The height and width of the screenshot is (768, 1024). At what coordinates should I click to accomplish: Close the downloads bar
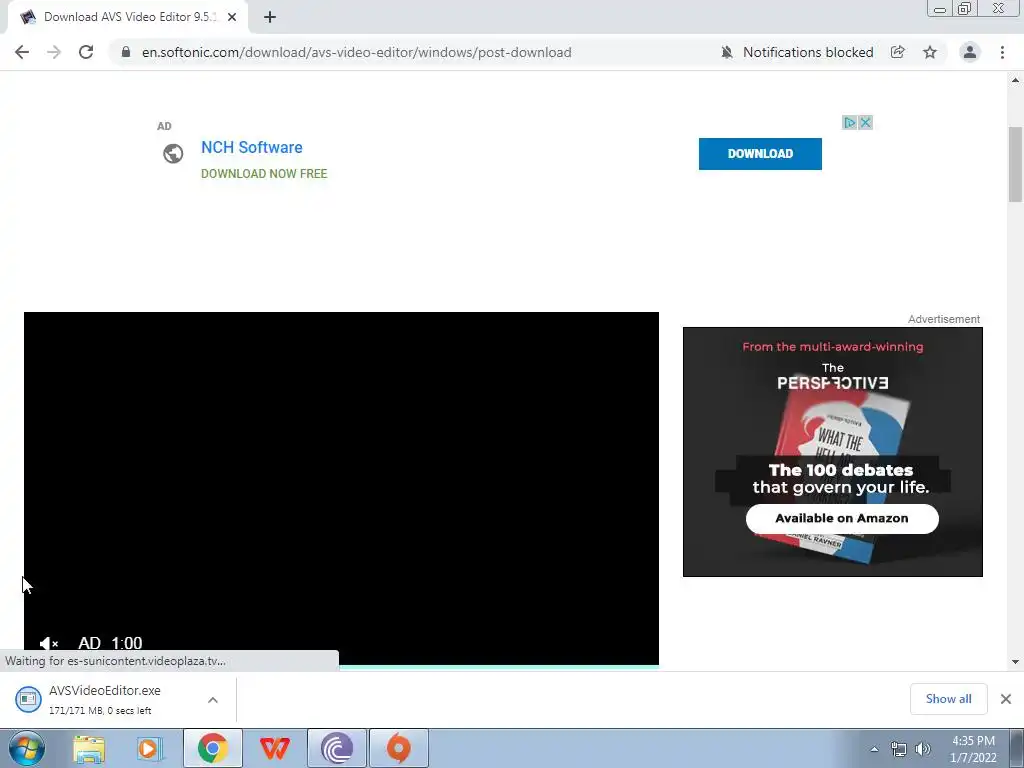[x=1006, y=699]
